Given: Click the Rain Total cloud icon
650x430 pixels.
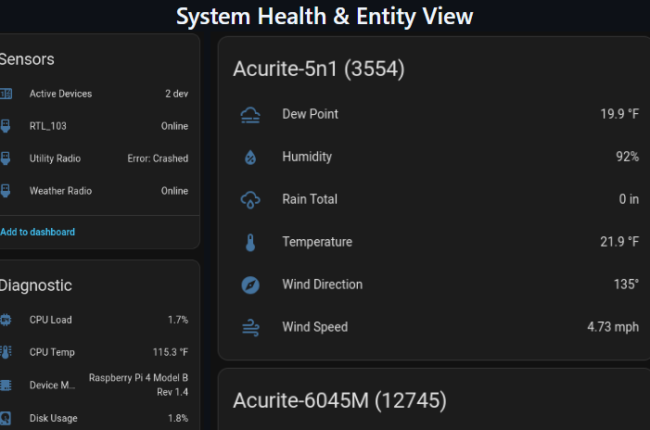Looking at the screenshot, I should click(x=250, y=200).
